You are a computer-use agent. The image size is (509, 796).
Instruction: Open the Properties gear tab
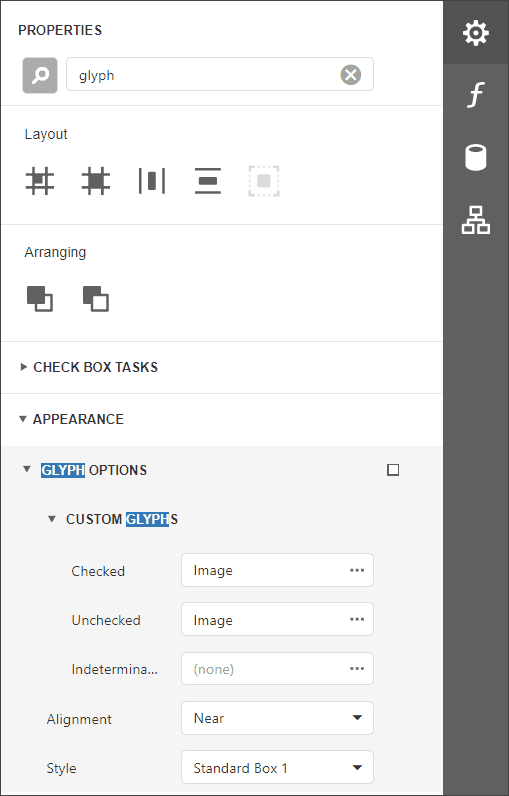pyautogui.click(x=476, y=33)
